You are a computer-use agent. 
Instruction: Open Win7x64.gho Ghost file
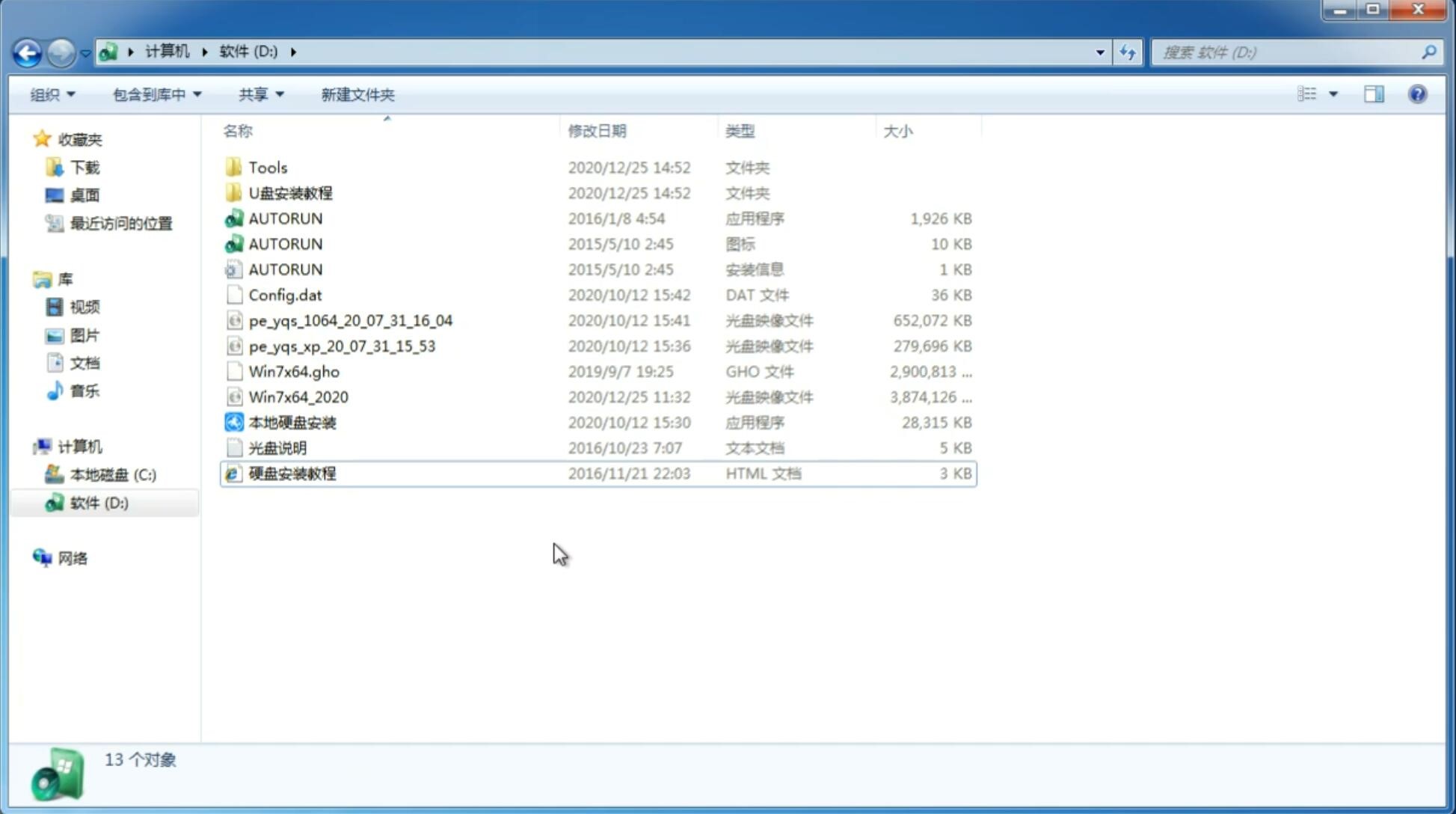click(294, 371)
